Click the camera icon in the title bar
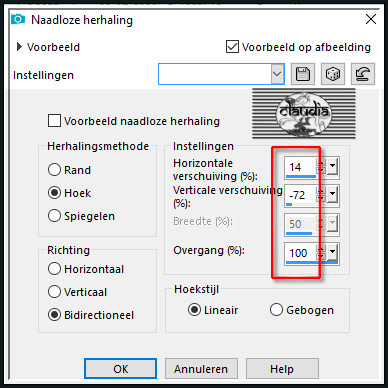Viewport: 388px width, 388px height. coord(18,19)
